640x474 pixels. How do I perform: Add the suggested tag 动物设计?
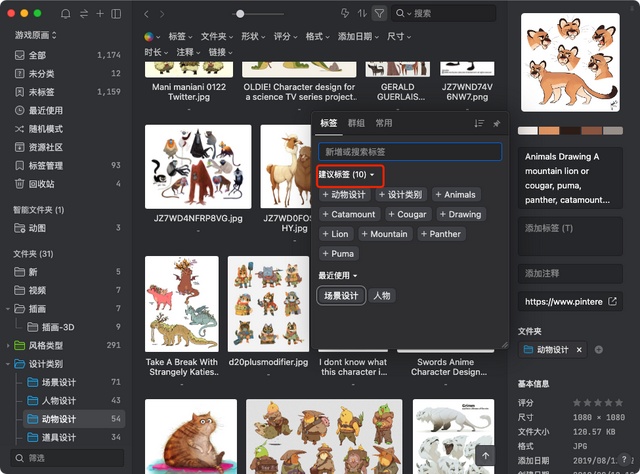pos(344,195)
